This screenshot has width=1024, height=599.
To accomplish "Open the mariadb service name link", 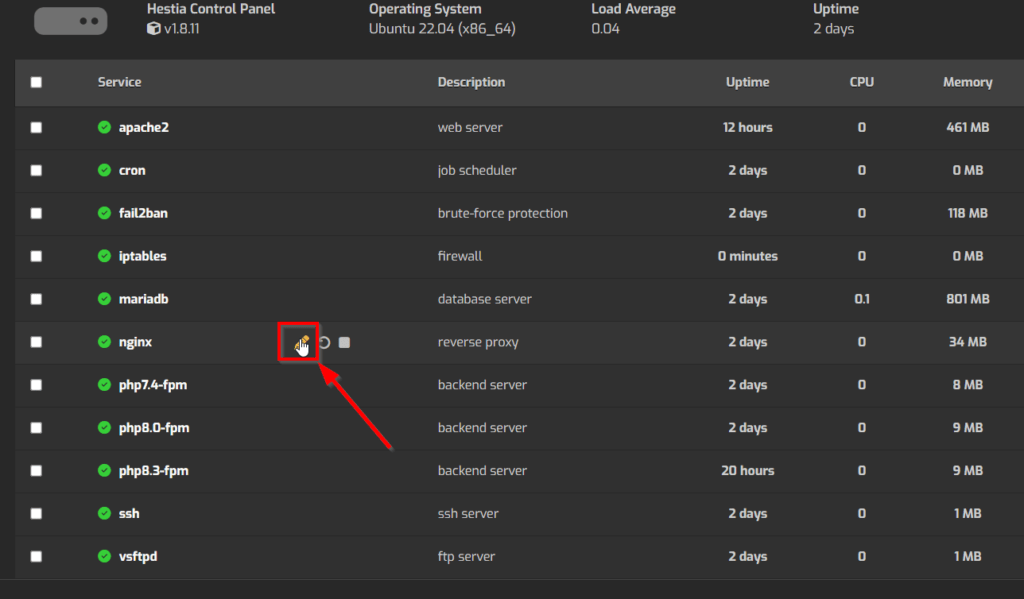I will pos(141,299).
